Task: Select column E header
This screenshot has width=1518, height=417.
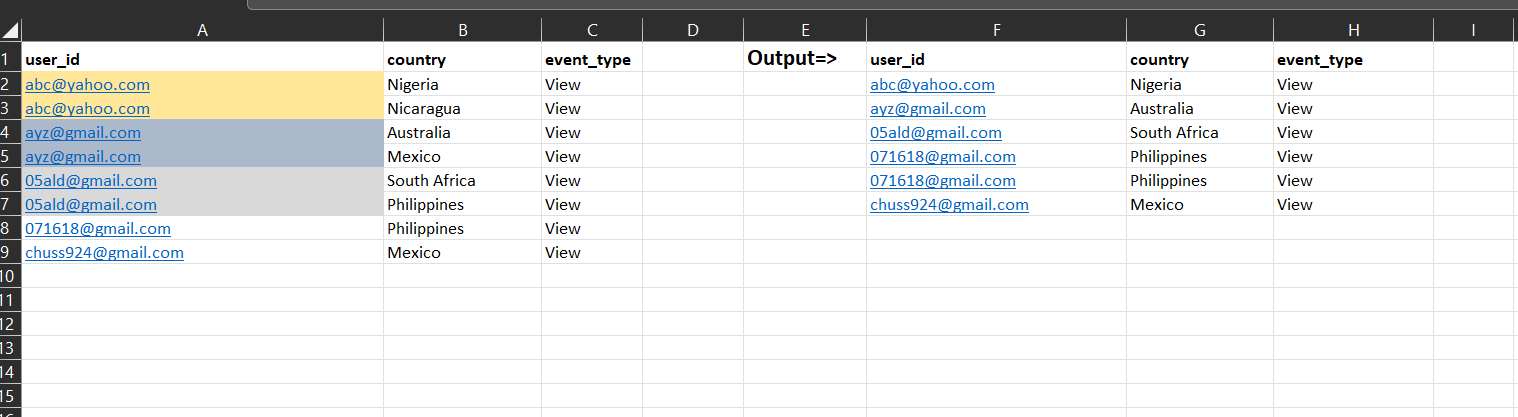Action: 805,30
